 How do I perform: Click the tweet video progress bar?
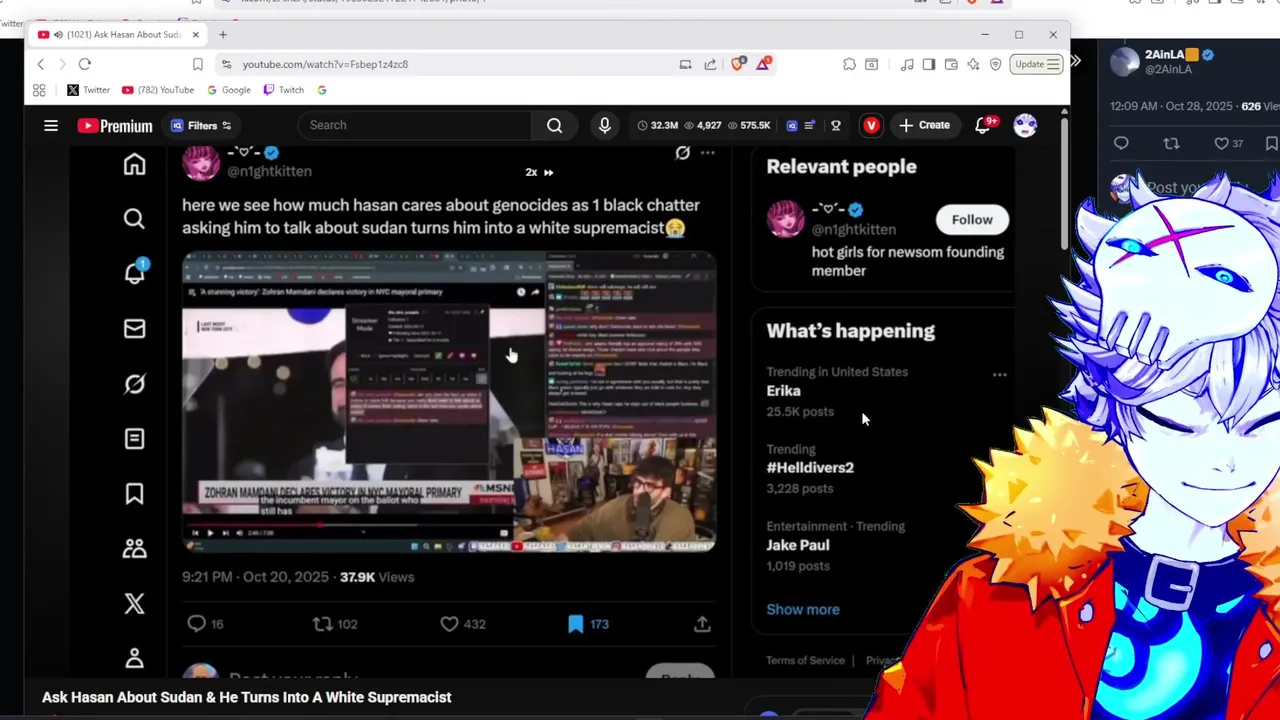tap(350, 523)
